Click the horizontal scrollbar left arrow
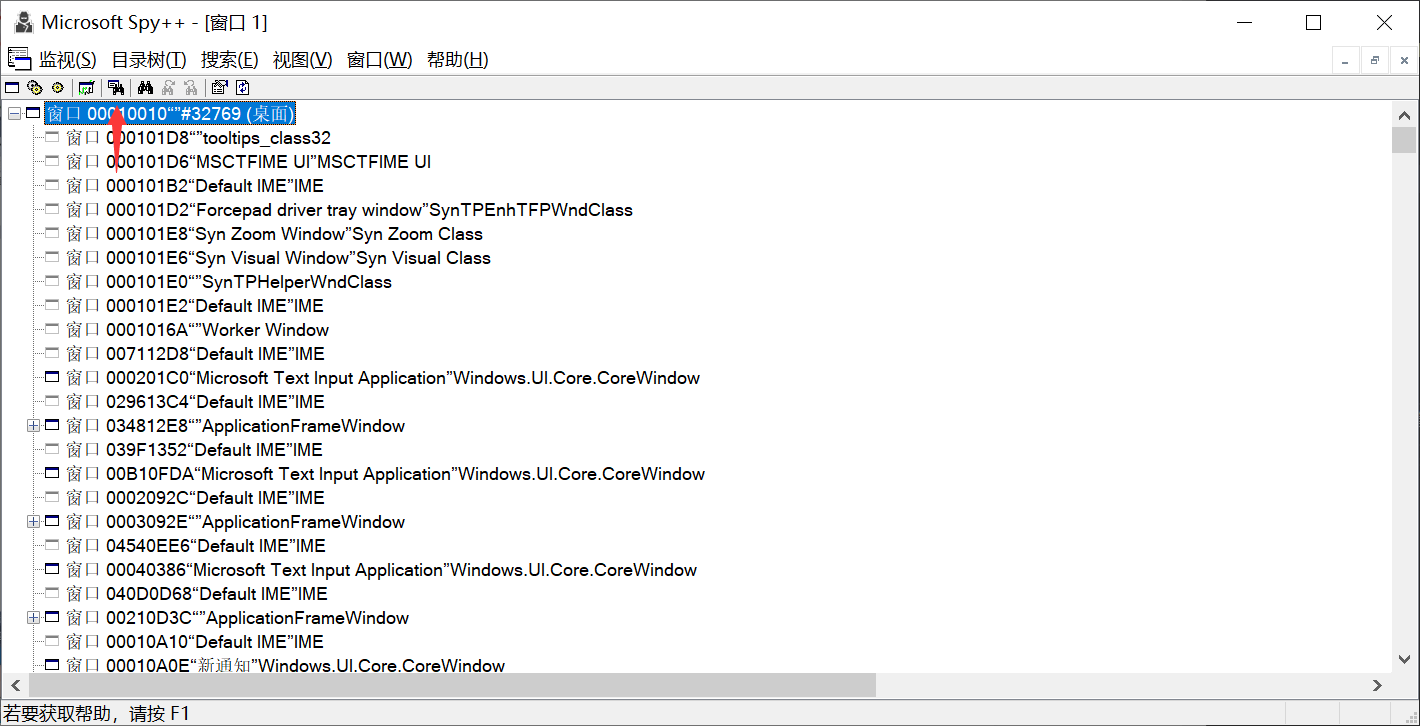The image size is (1420, 726). [x=15, y=685]
